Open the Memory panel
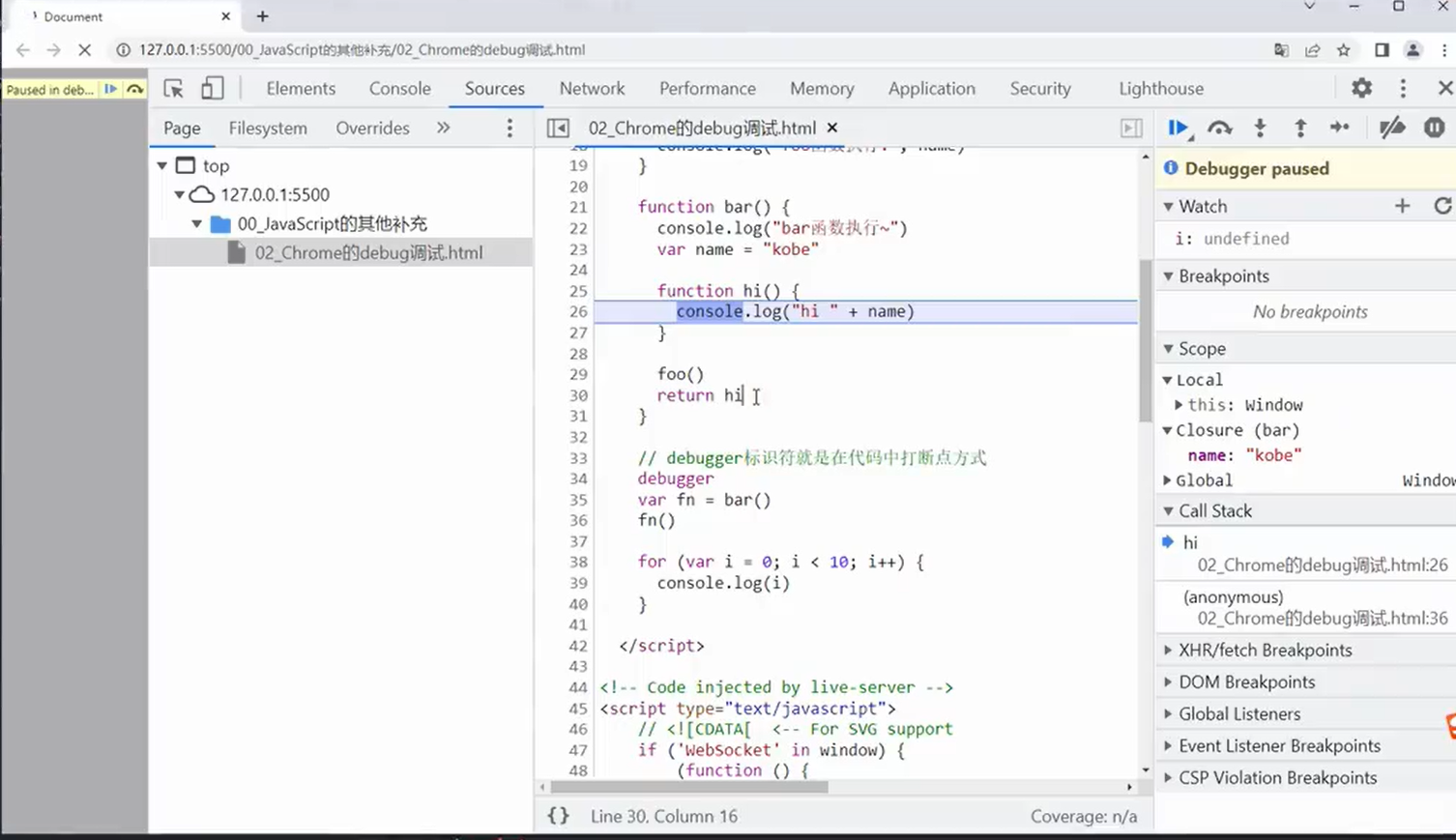 pyautogui.click(x=822, y=88)
